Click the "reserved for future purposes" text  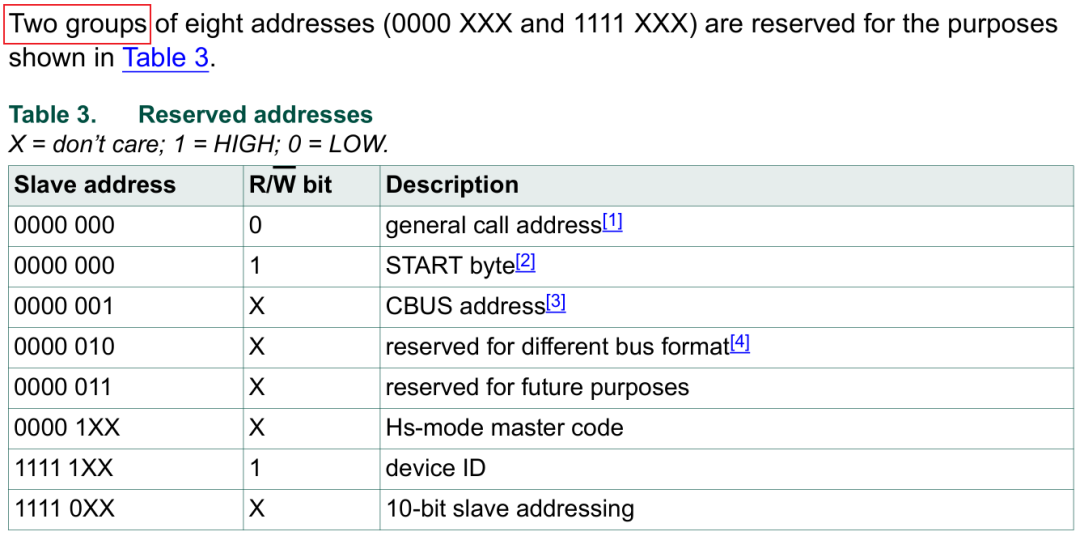coord(537,387)
